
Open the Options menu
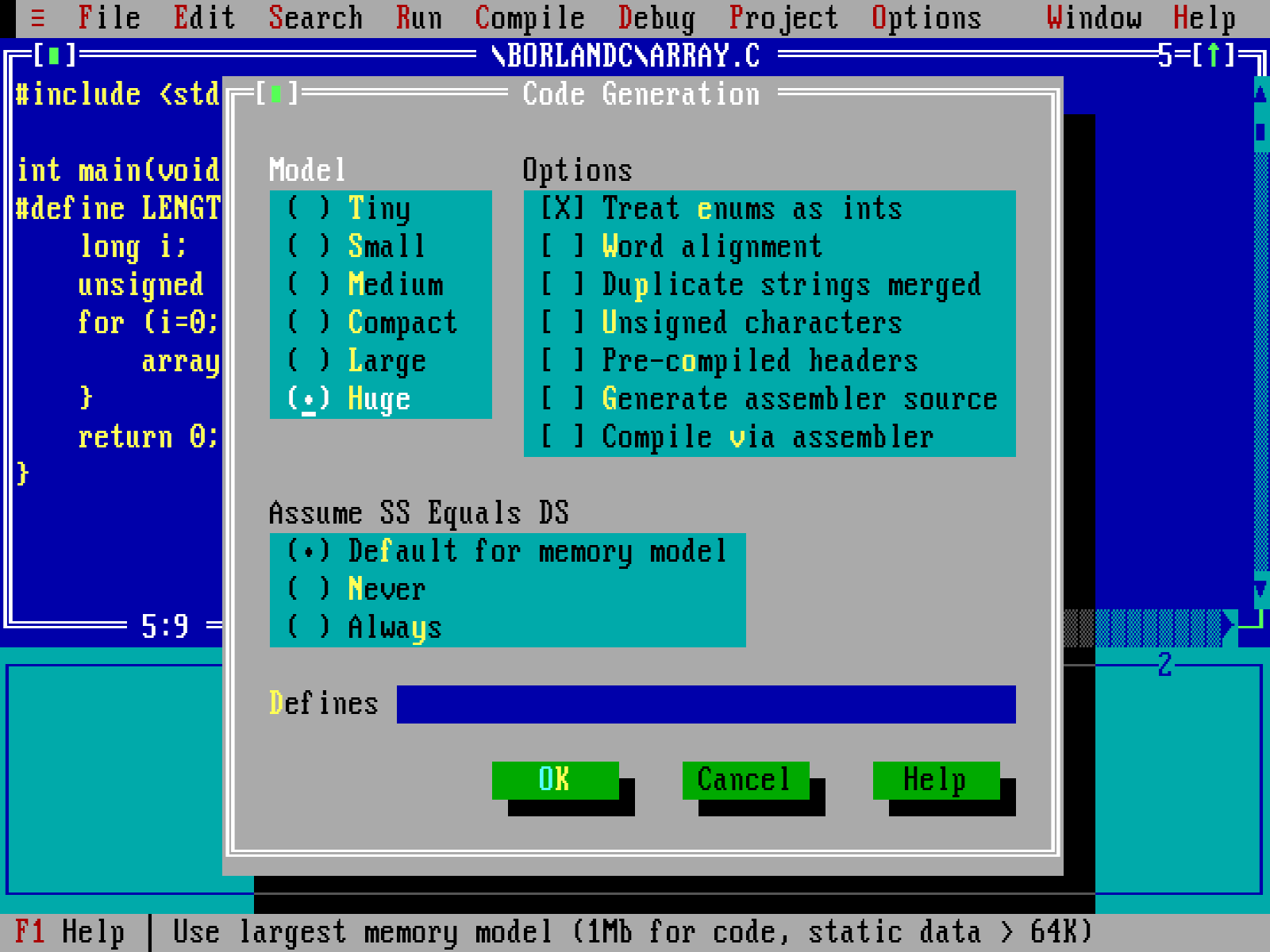click(x=927, y=17)
